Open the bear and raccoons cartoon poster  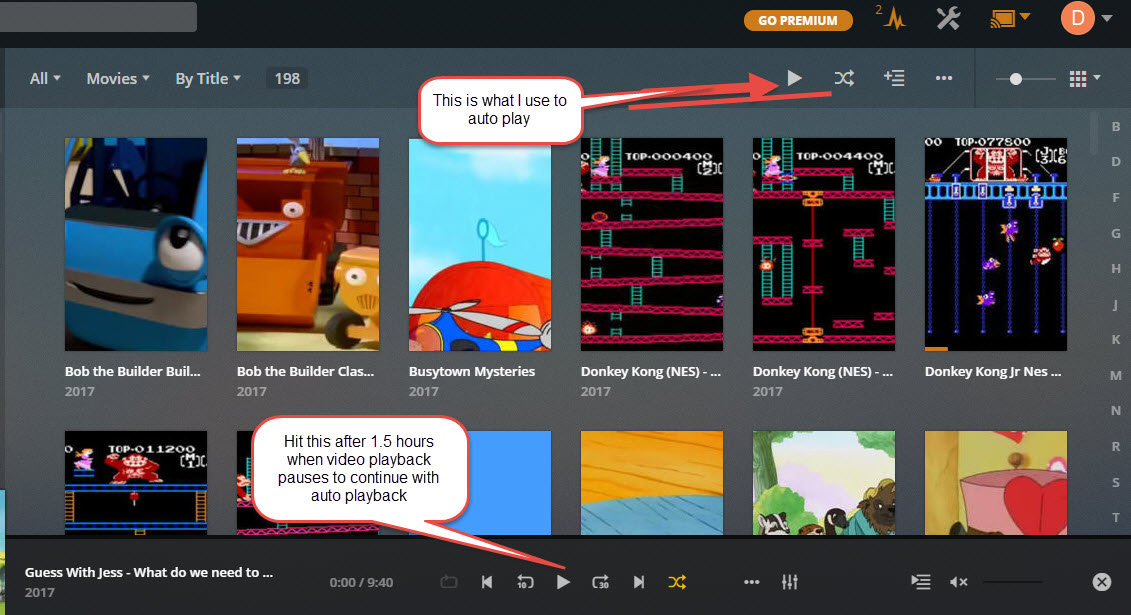point(824,482)
